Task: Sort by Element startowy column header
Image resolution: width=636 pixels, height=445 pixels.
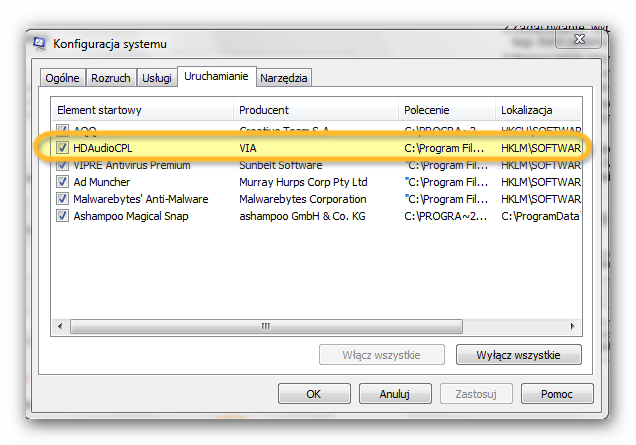Action: point(142,110)
